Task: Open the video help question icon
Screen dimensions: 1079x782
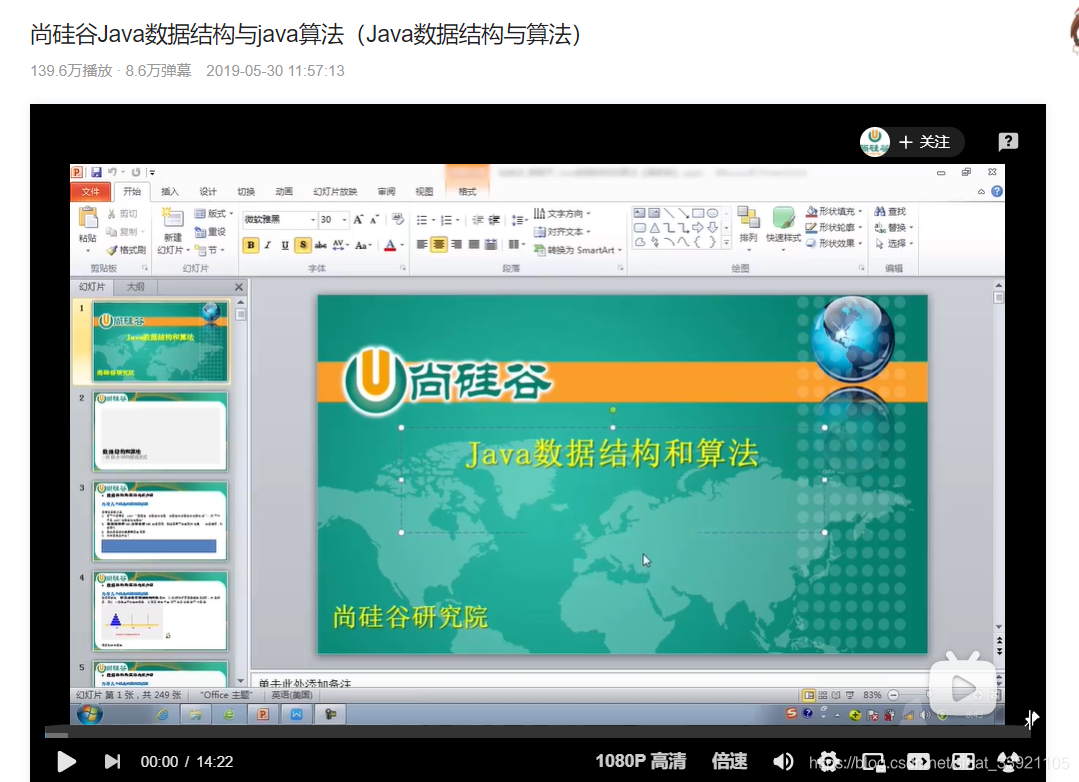Action: (x=1008, y=142)
